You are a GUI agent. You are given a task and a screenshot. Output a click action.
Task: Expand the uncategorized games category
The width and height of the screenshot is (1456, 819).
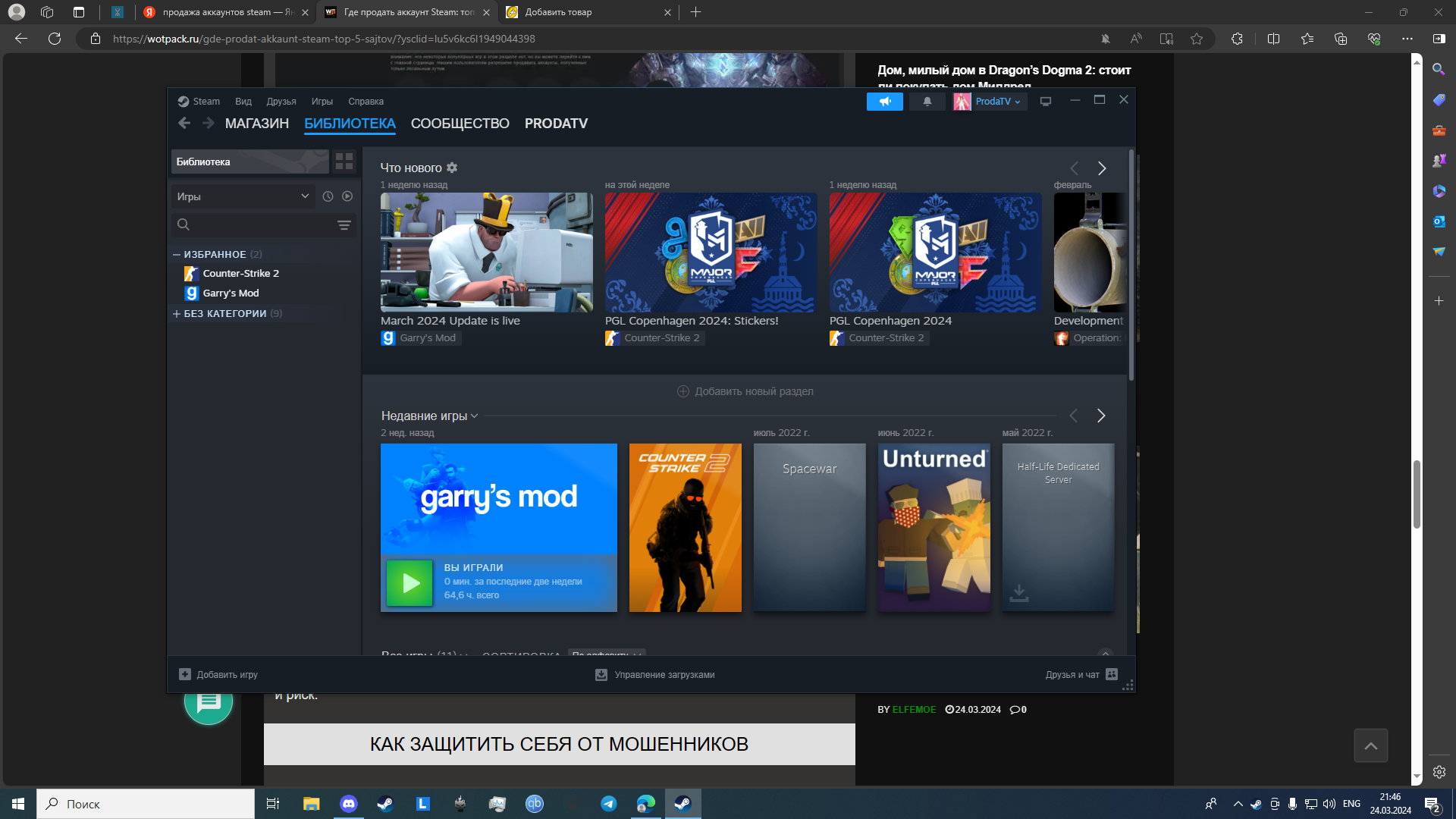176,313
